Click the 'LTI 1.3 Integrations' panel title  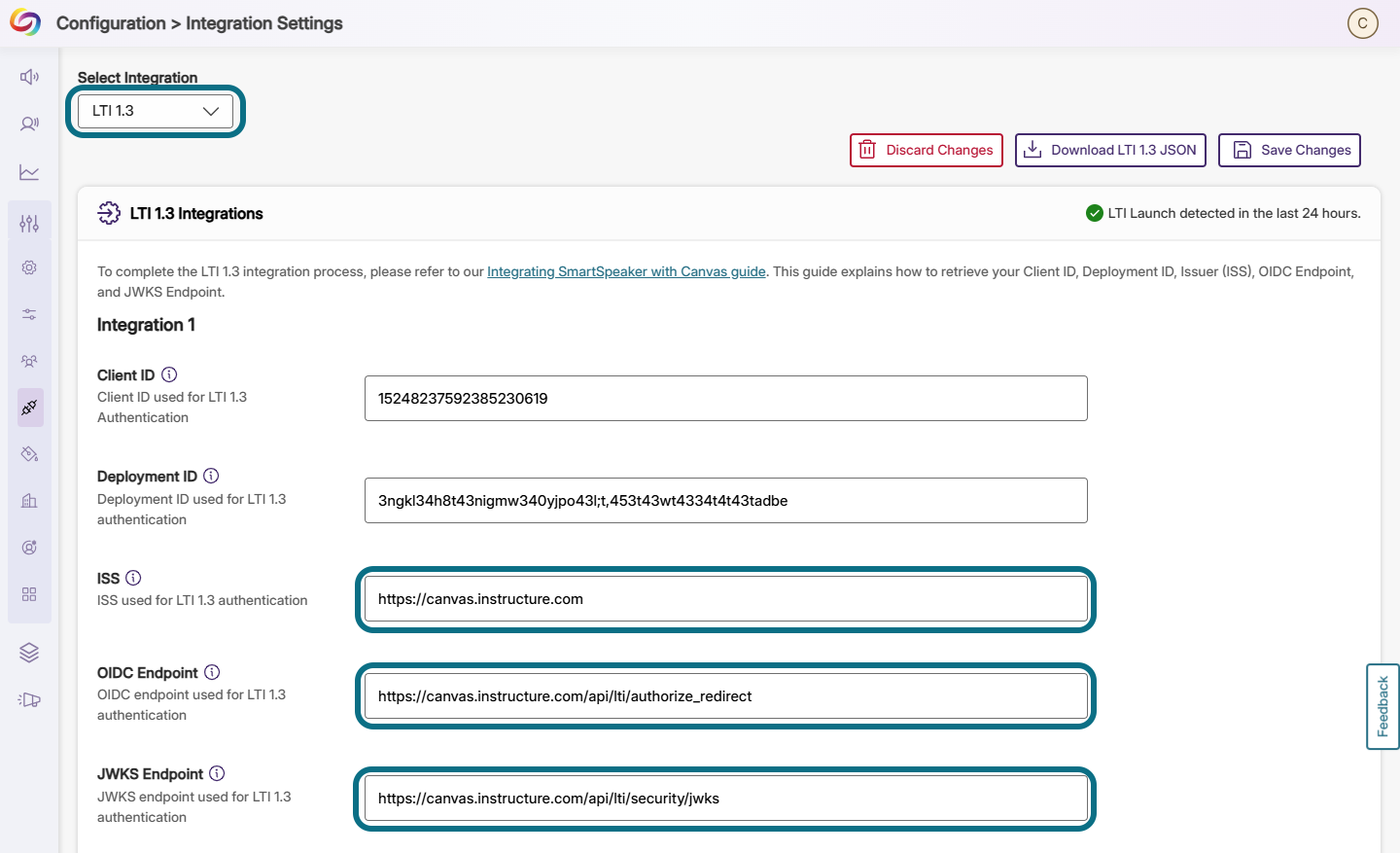(196, 213)
